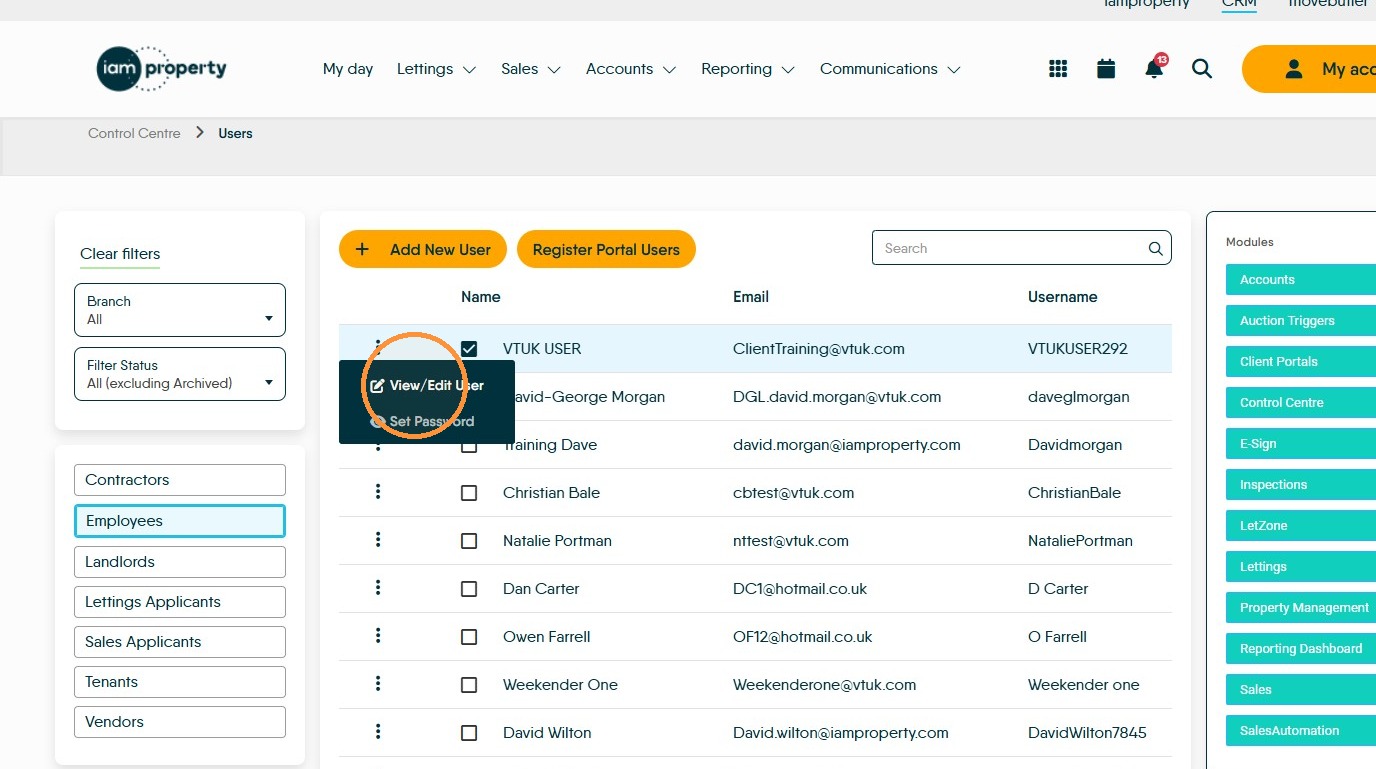
Task: Open the My account button
Action: coord(1309,69)
